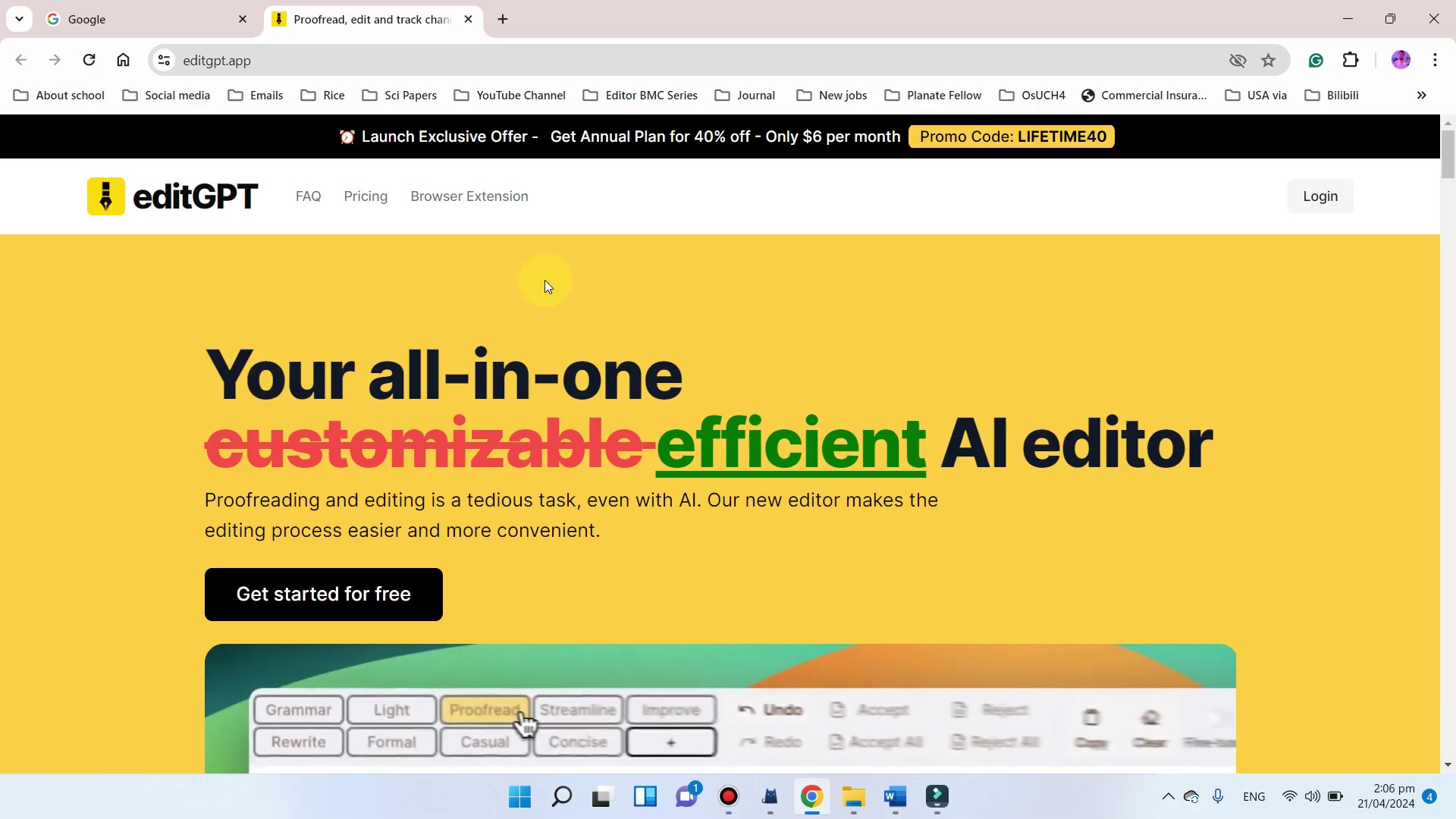1456x819 pixels.
Task: Open the Emails bookmark folder
Action: point(256,96)
